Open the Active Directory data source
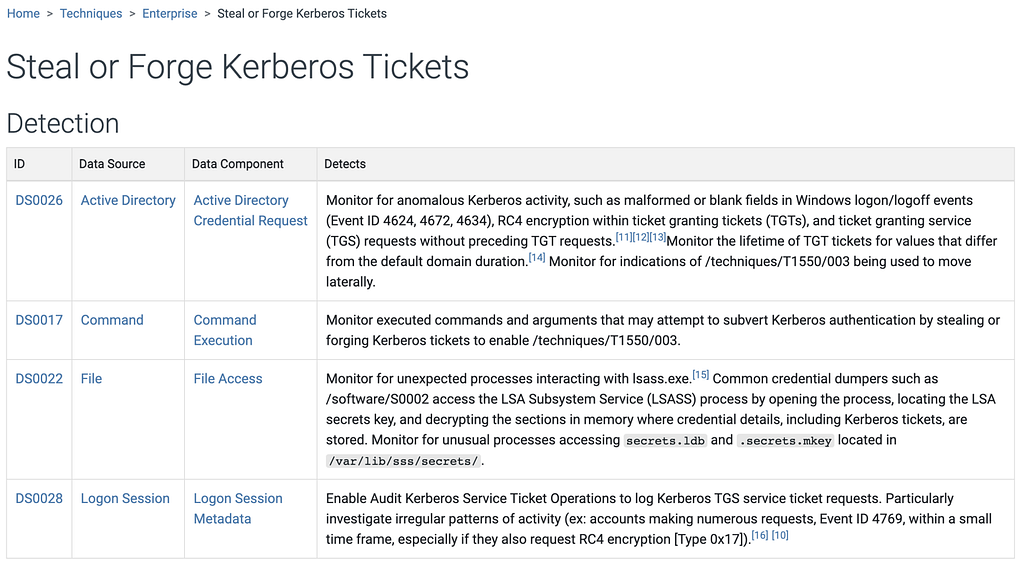Image resolution: width=1024 pixels, height=567 pixels. click(x=128, y=200)
